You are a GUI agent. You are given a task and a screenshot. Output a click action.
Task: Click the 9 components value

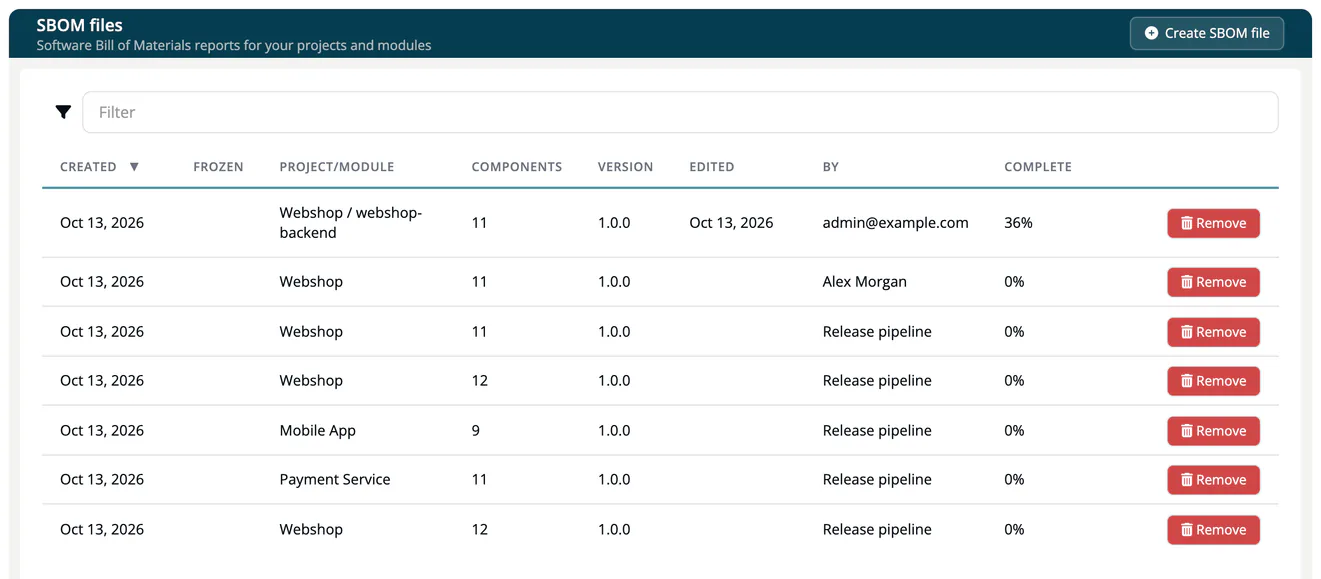(x=476, y=431)
